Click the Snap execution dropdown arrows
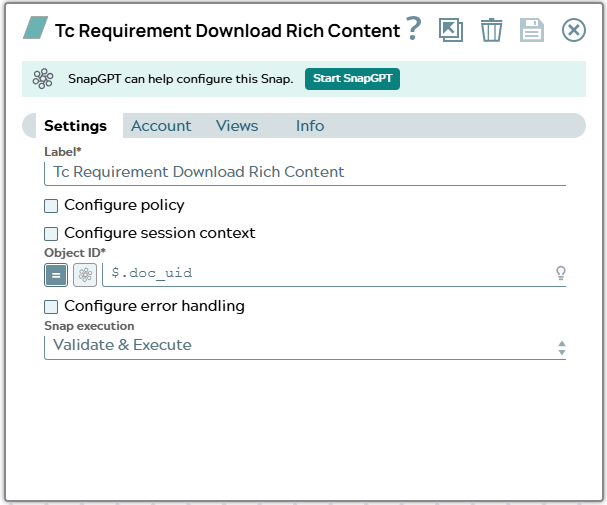 (x=562, y=348)
